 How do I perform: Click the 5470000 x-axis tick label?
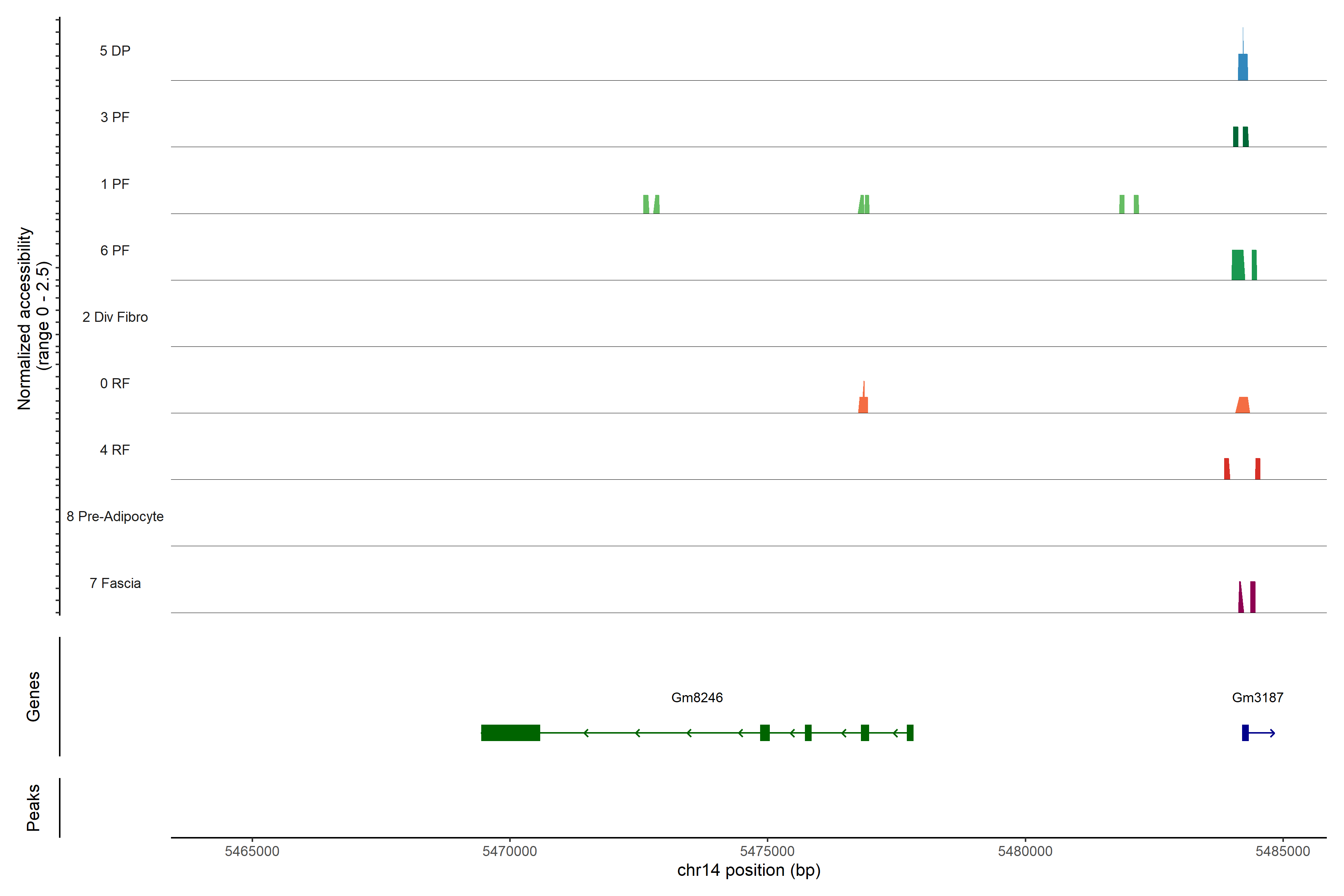click(x=509, y=851)
